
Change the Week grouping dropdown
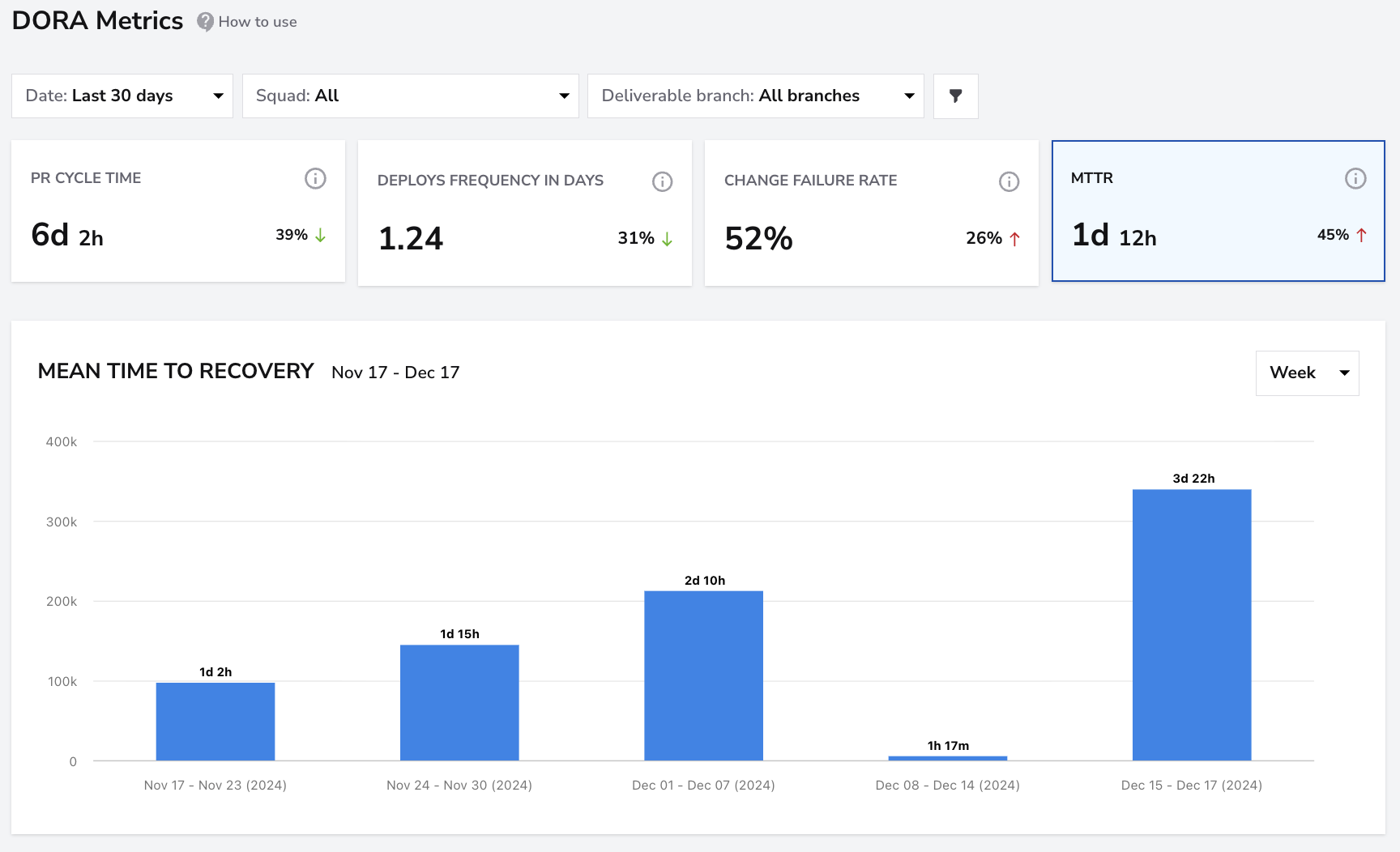click(1307, 373)
